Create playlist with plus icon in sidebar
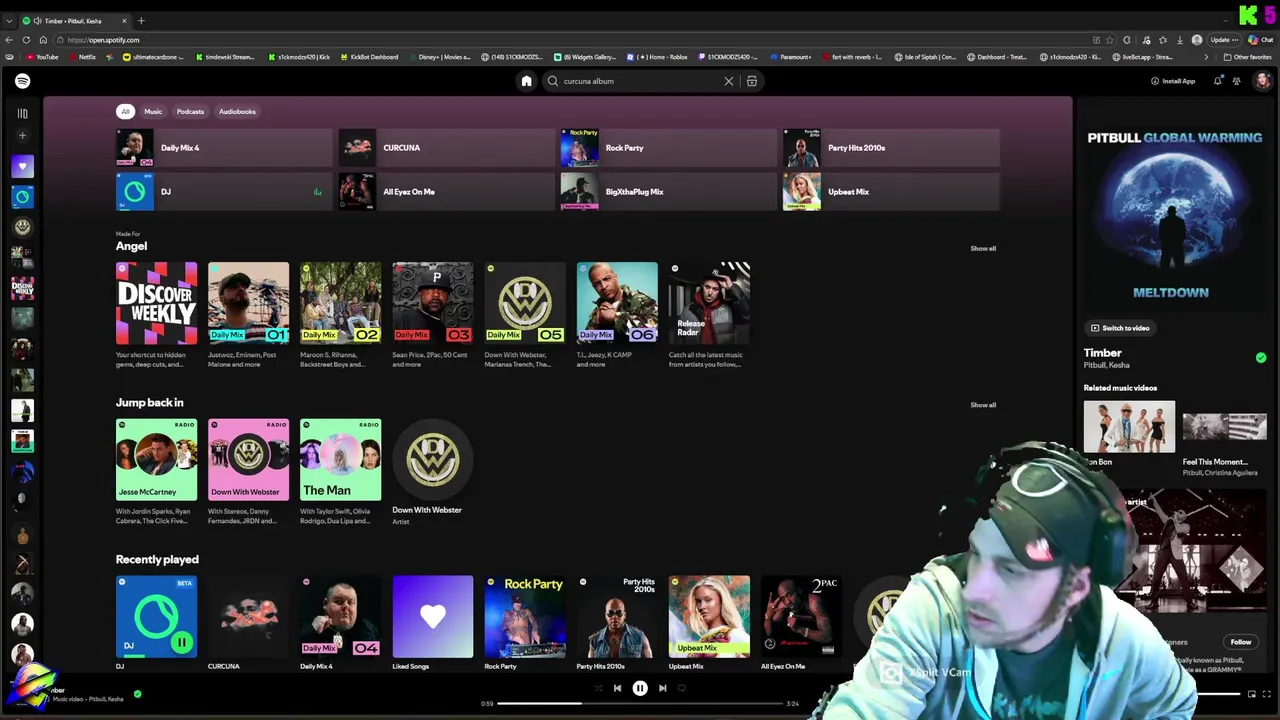Viewport: 1280px width, 720px height. point(22,135)
